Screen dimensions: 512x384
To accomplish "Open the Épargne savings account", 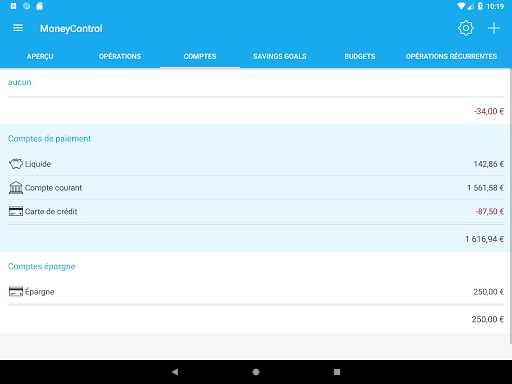I will click(x=256, y=292).
